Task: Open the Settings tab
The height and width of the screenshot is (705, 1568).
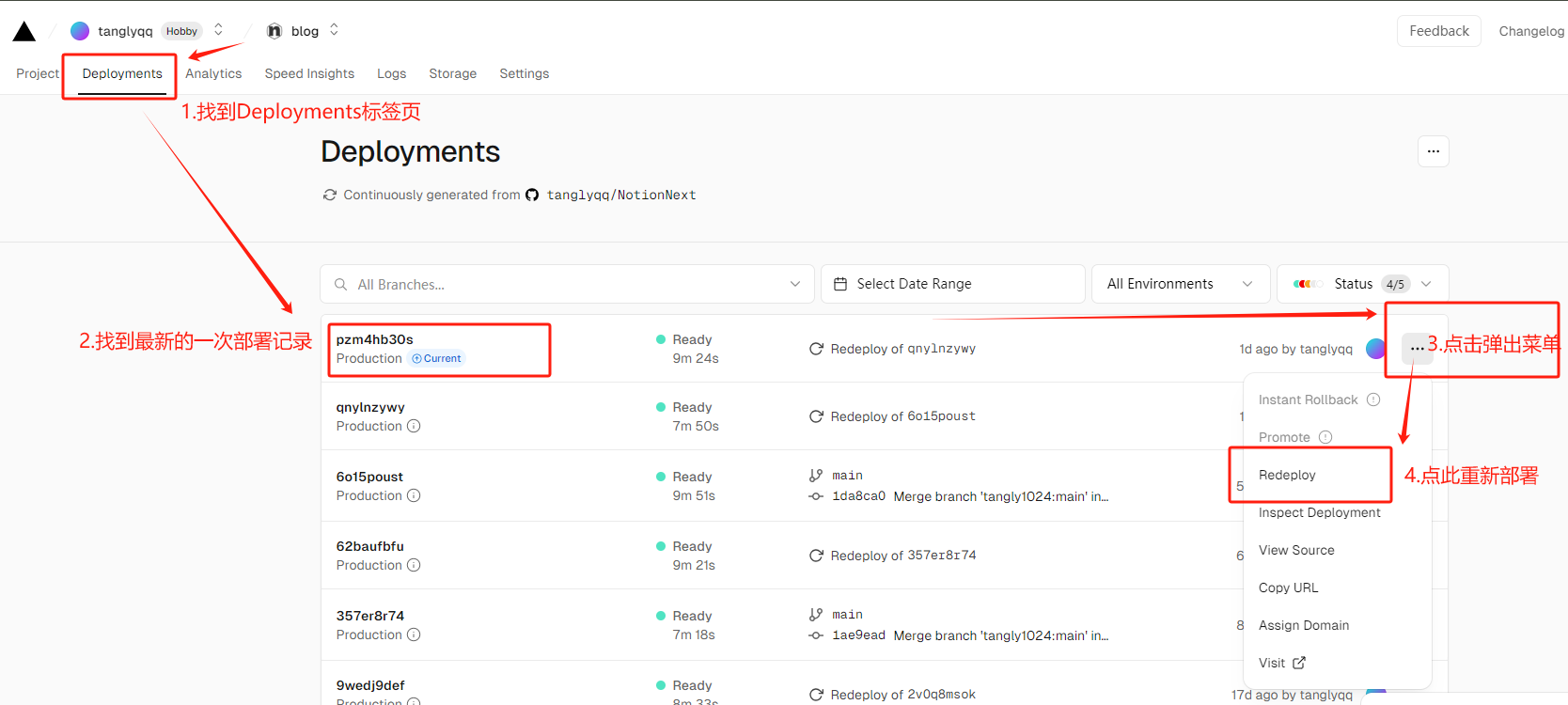Action: pyautogui.click(x=525, y=73)
